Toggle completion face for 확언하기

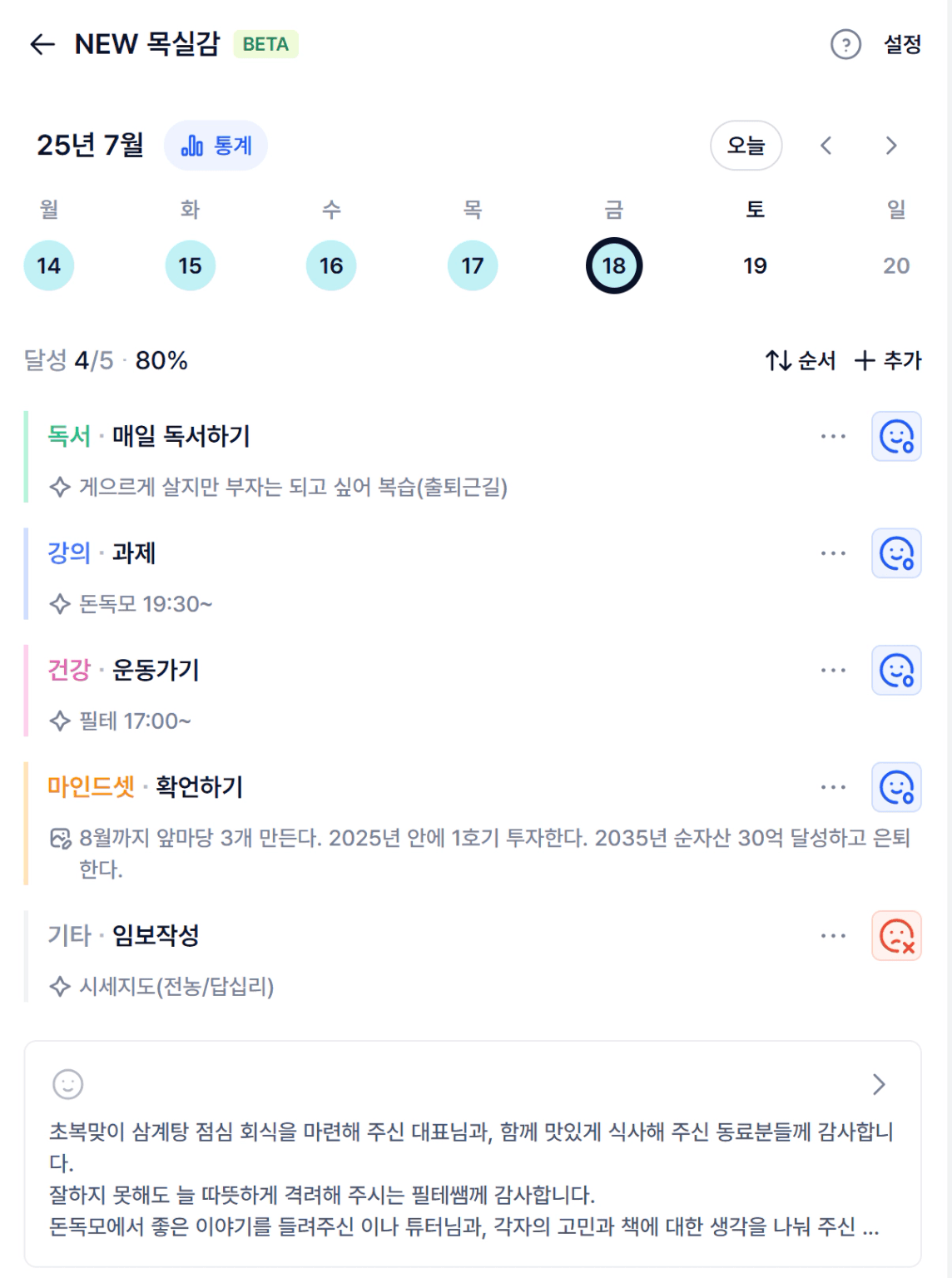tap(896, 787)
